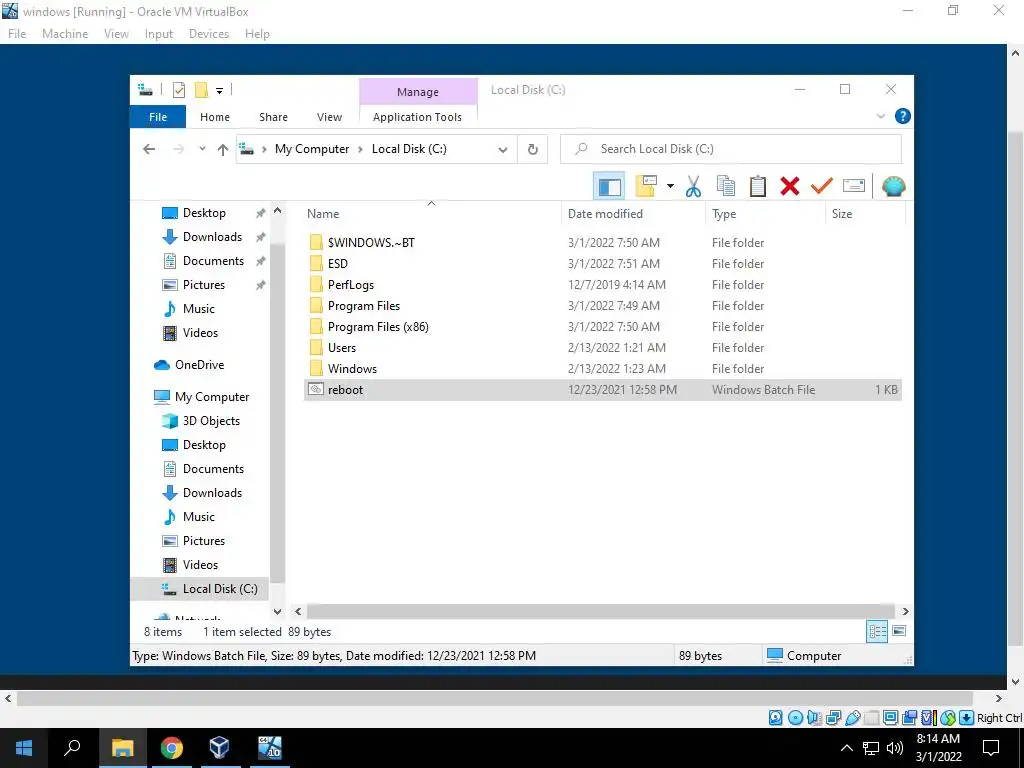
Task: Sort files by the Name column header
Action: click(x=432, y=214)
